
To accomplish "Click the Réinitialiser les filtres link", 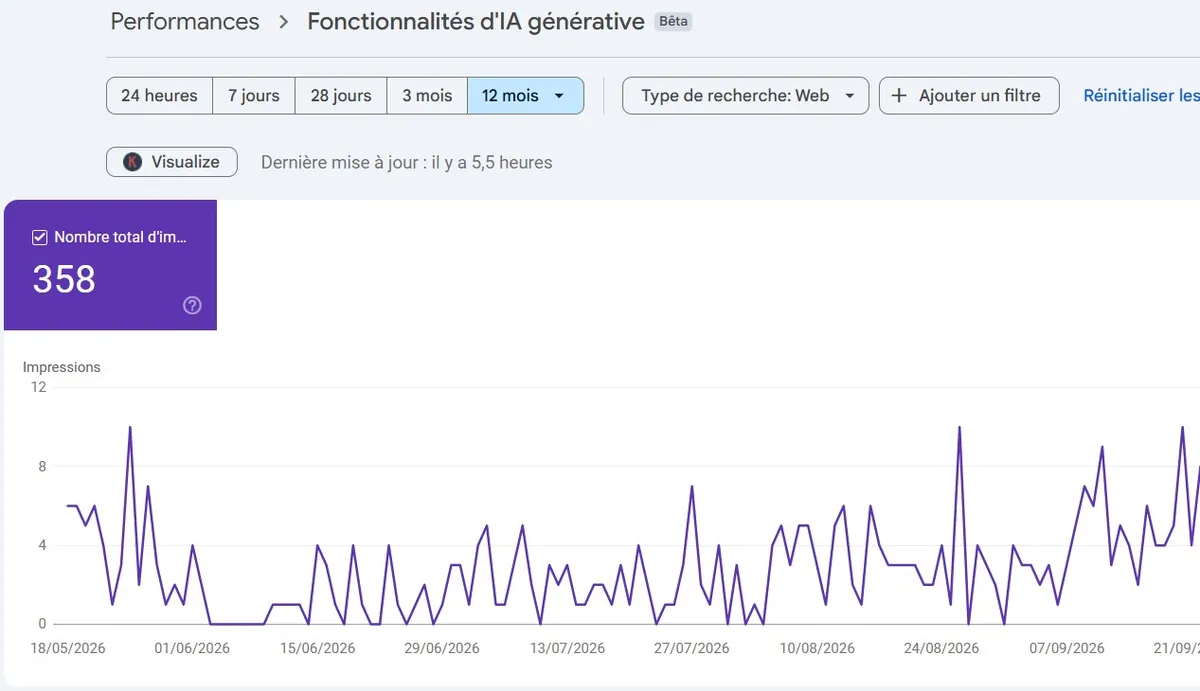I will (x=1141, y=96).
